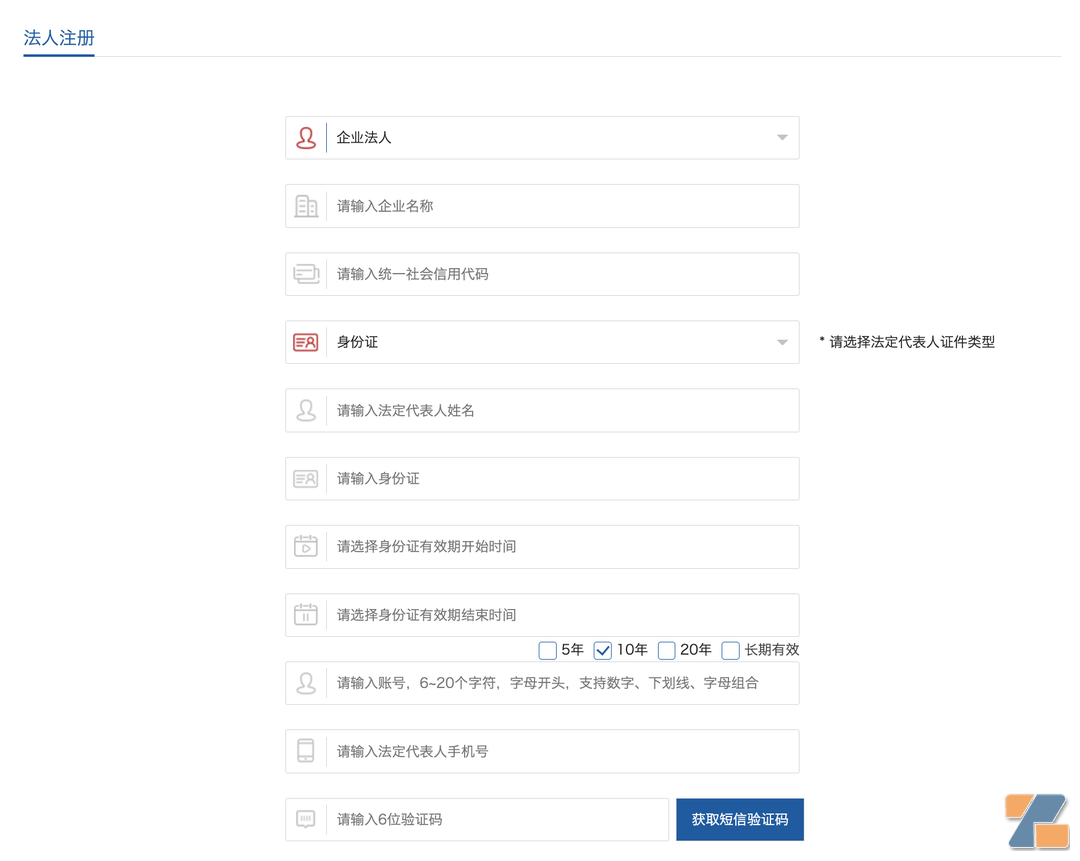
Task: Select the 法人注册 tab
Action: 58,38
